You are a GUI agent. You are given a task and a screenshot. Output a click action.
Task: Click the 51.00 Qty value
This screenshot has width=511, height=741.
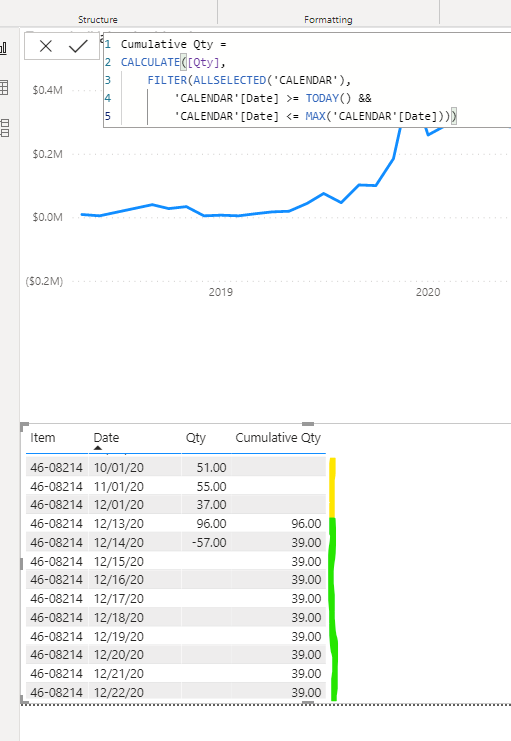(x=211, y=467)
